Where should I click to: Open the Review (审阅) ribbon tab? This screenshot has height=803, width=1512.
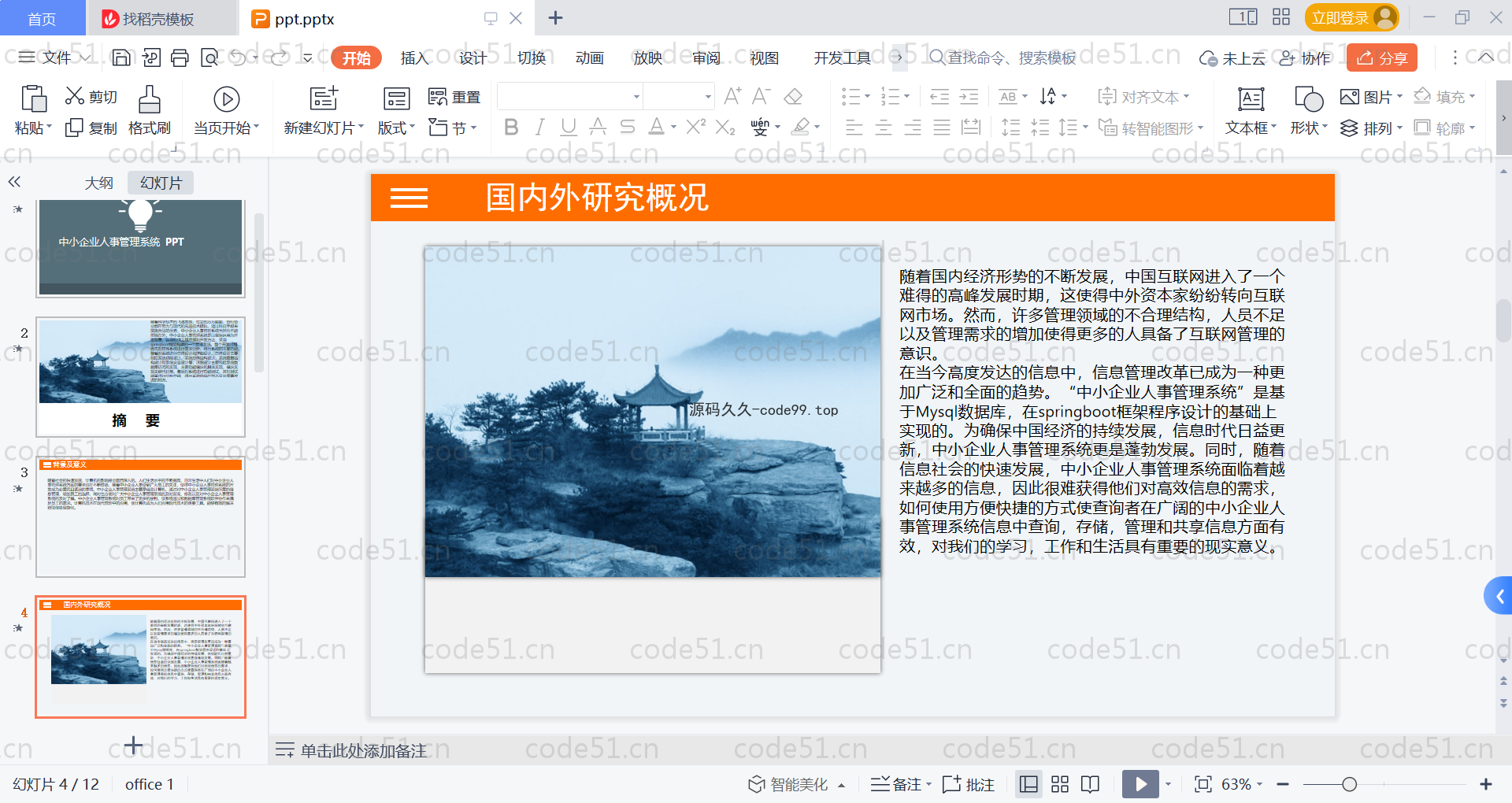[x=706, y=57]
